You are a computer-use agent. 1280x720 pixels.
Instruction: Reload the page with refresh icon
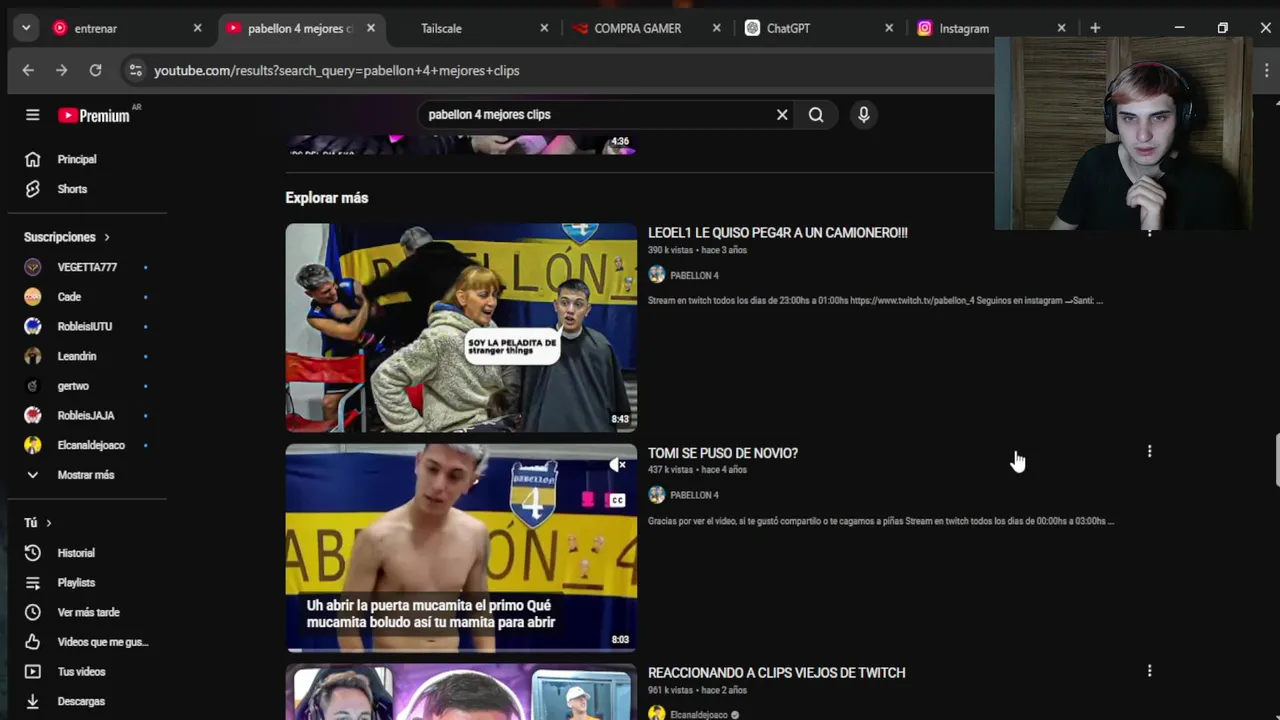[95, 70]
